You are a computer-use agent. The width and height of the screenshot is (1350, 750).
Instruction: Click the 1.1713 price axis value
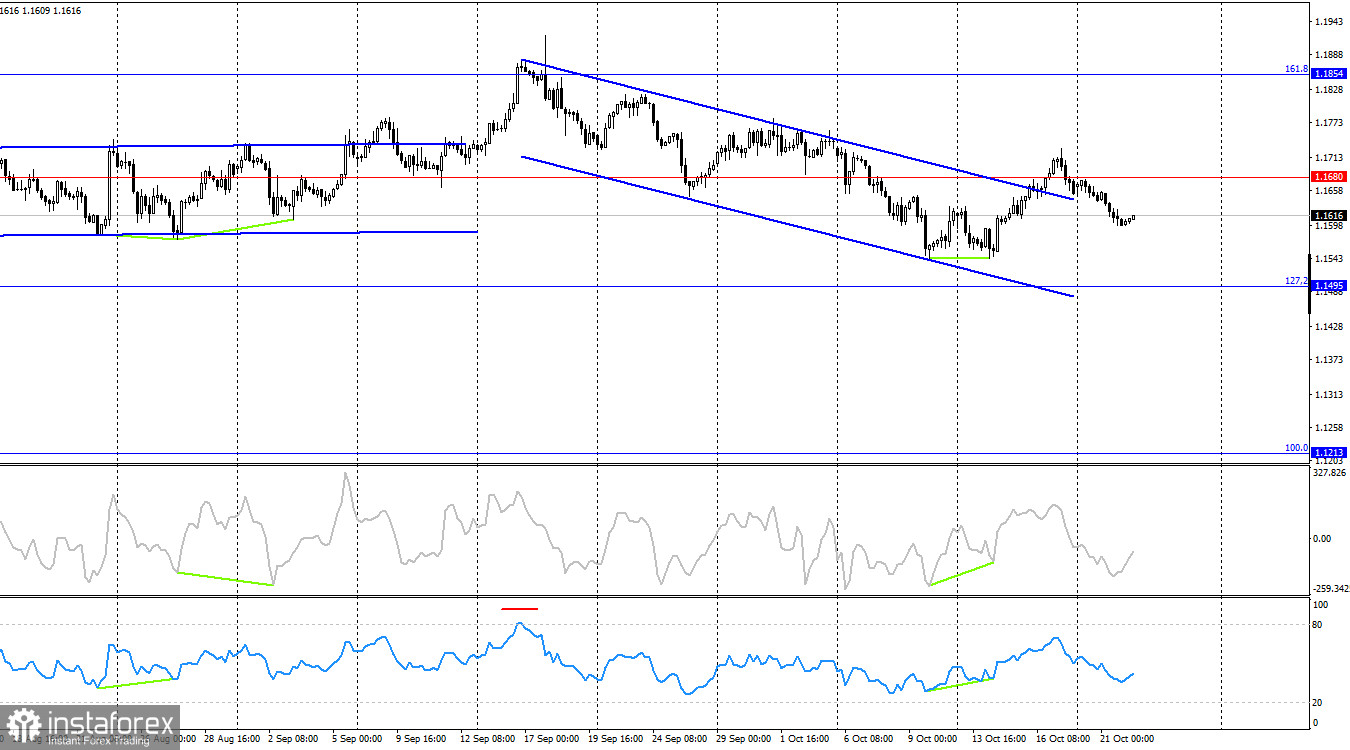[x=1328, y=158]
